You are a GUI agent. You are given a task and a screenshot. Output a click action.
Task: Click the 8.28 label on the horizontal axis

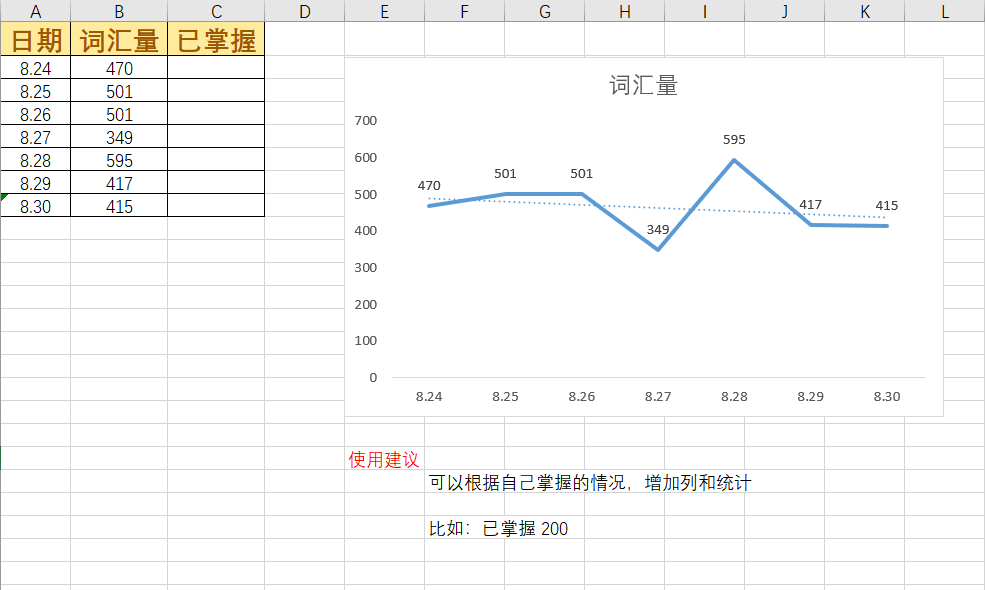coord(734,397)
